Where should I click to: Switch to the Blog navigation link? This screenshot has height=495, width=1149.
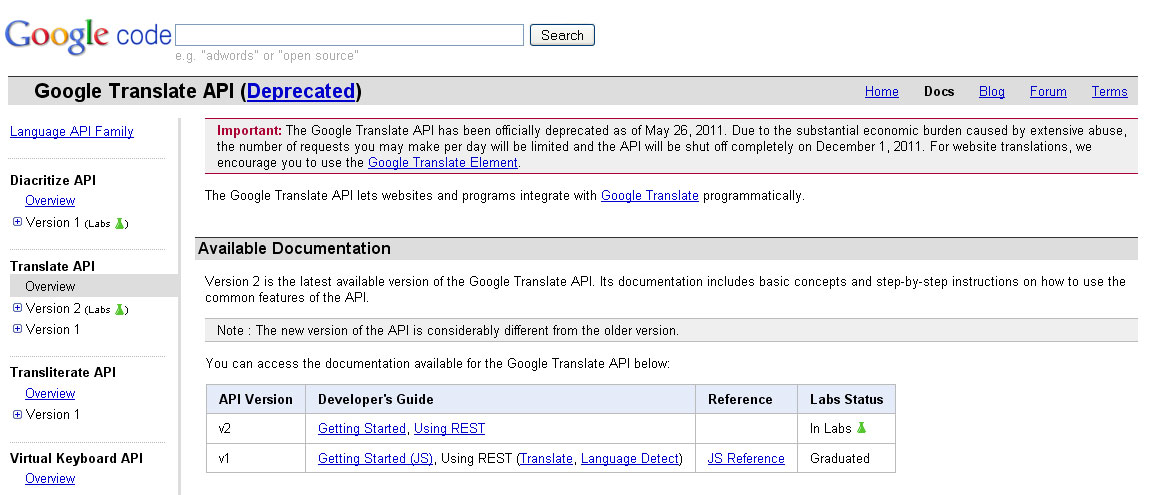tap(991, 92)
